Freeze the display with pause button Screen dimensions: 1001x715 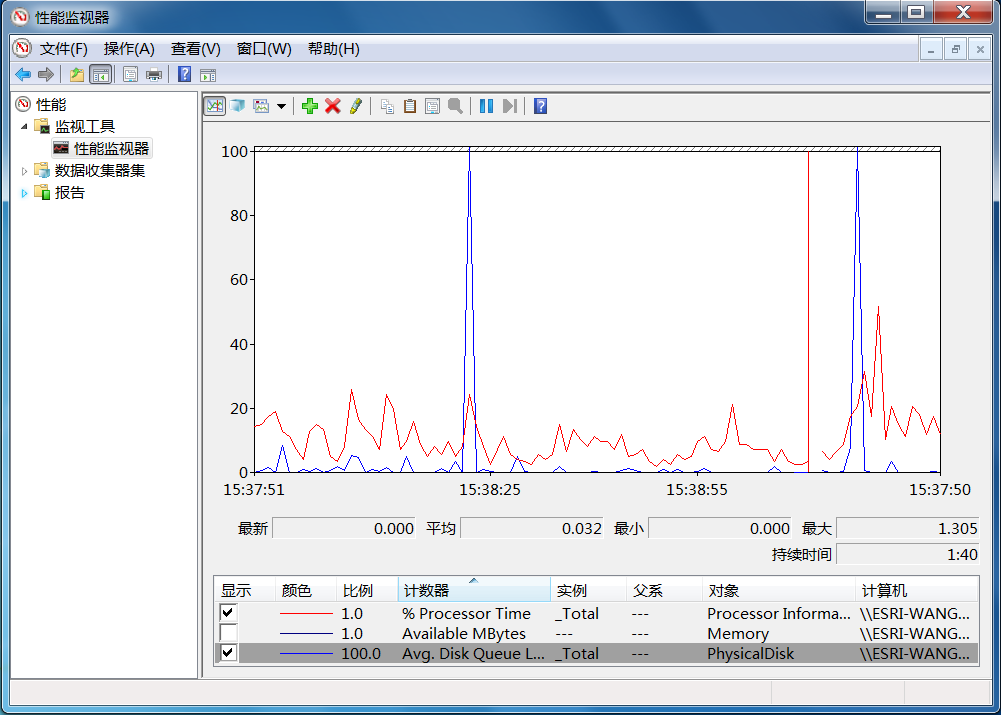pos(487,106)
